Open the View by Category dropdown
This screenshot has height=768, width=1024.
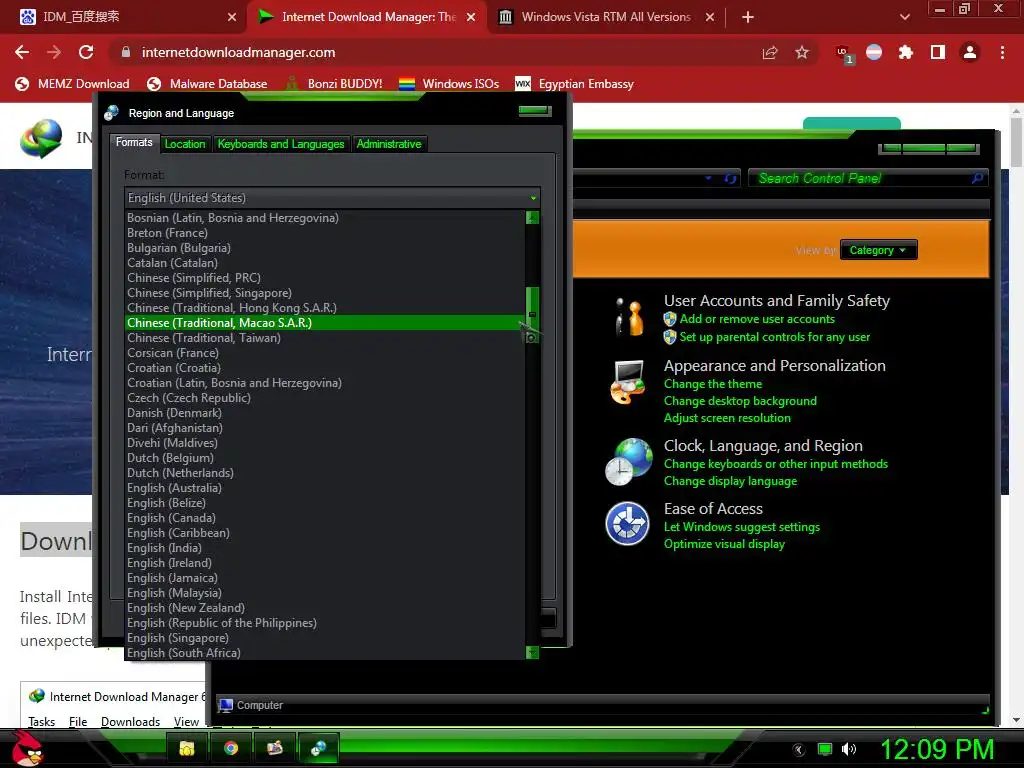coord(878,250)
